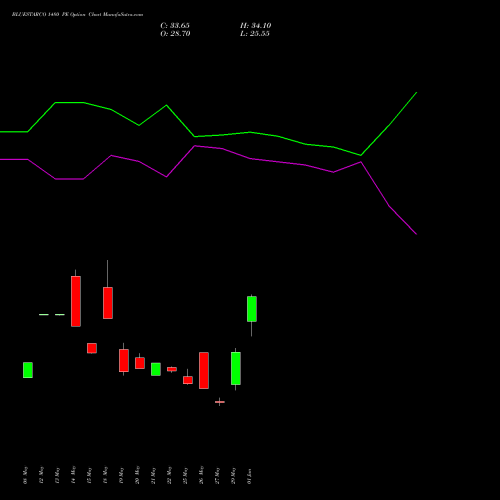Click the BLUESTARCO option chart title text
This screenshot has width=500, height=500.
point(77,15)
